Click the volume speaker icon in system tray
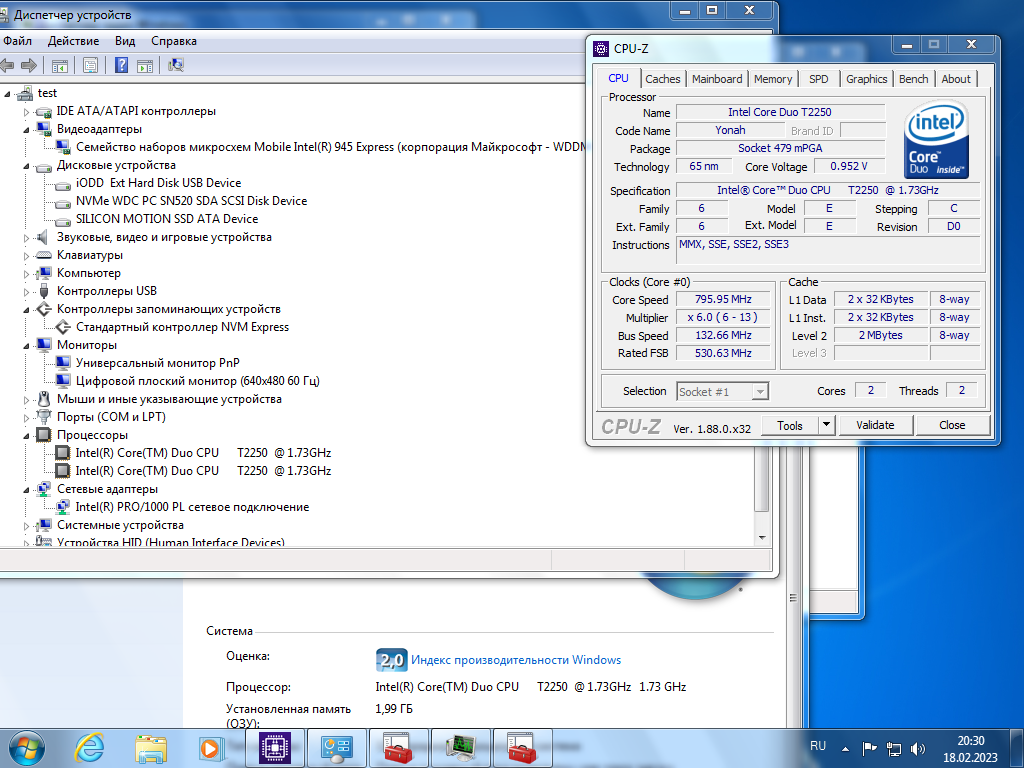The image size is (1024, 768). [x=918, y=748]
